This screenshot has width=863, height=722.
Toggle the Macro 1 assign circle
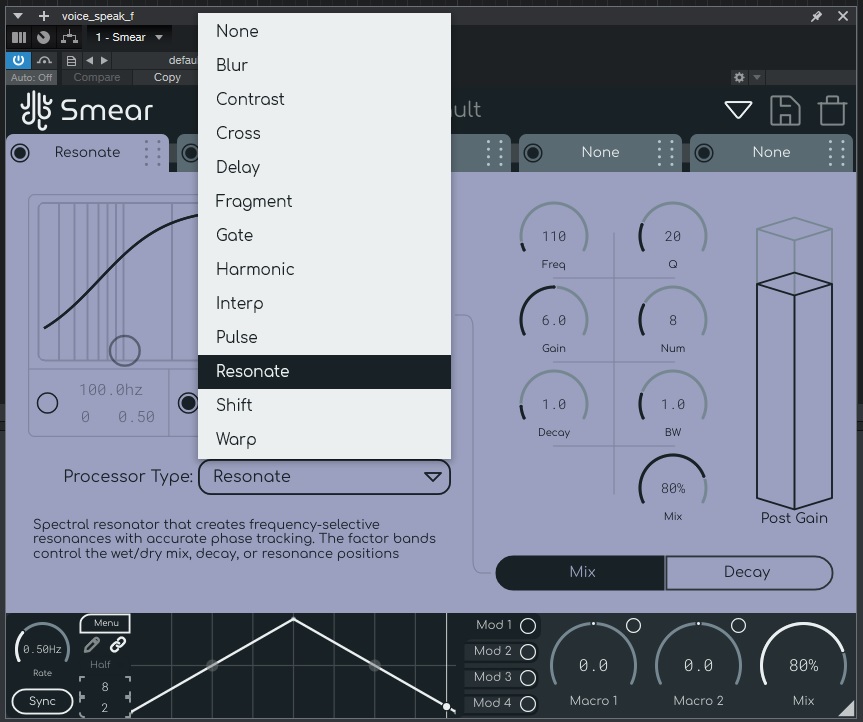point(633,625)
